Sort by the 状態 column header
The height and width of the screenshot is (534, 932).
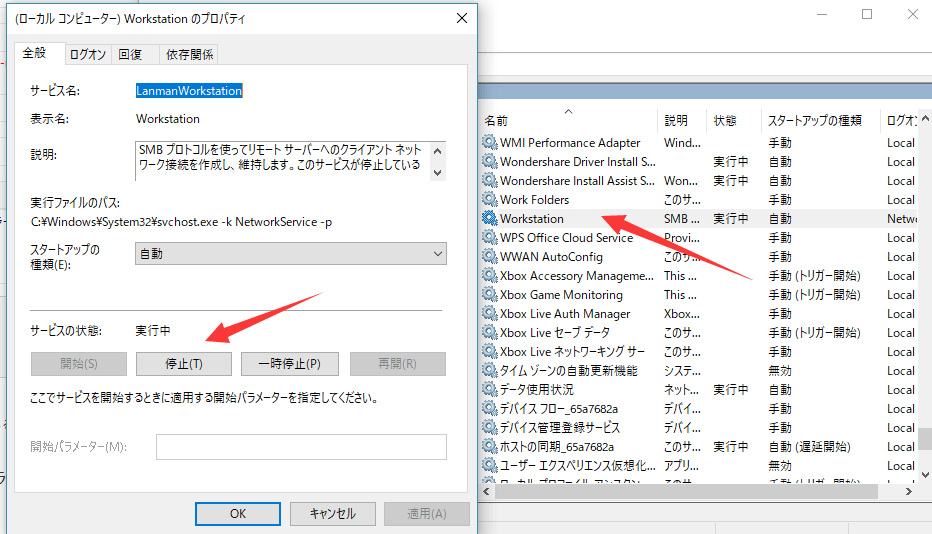[x=733, y=121]
